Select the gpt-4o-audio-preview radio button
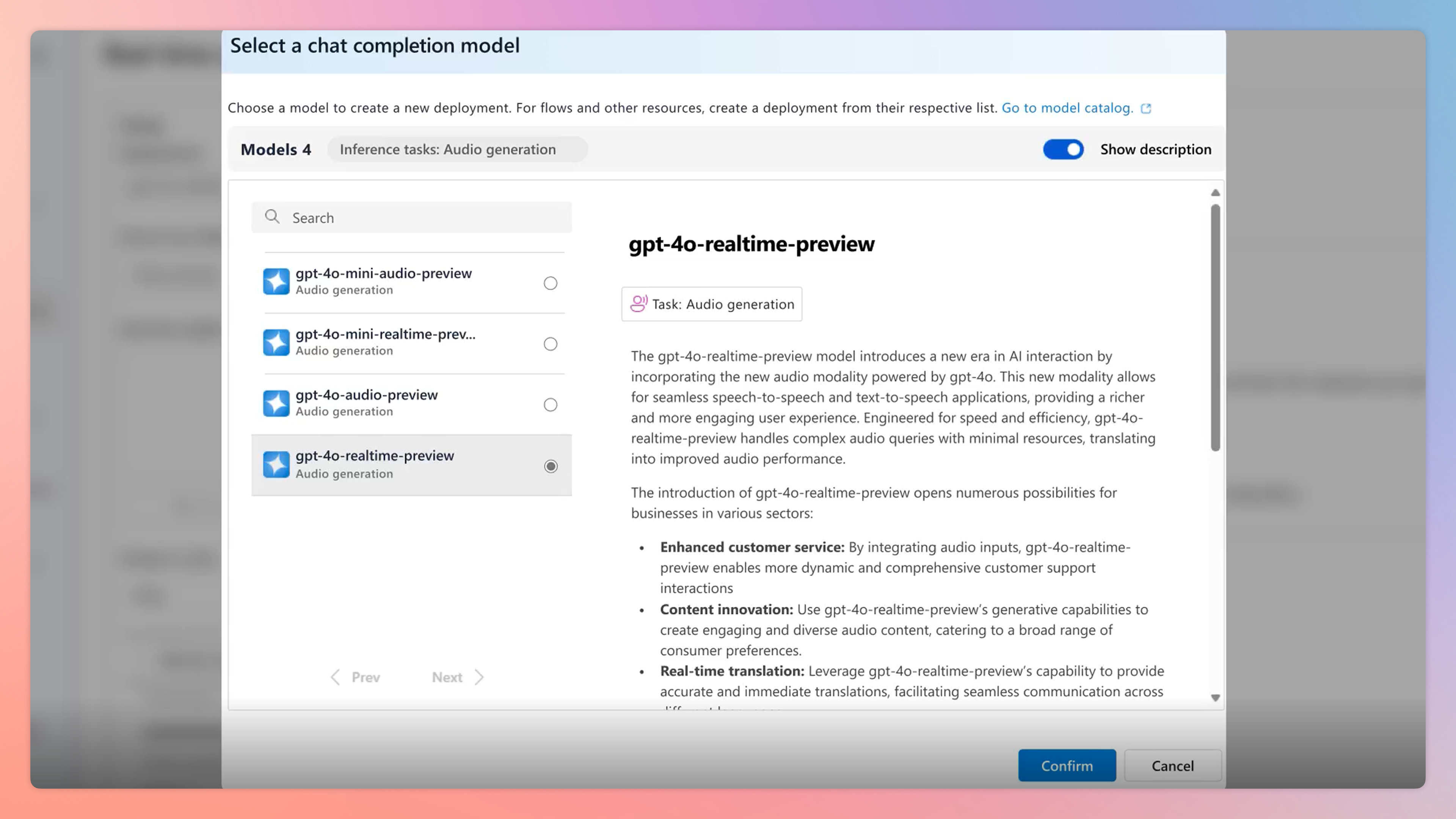 point(551,405)
